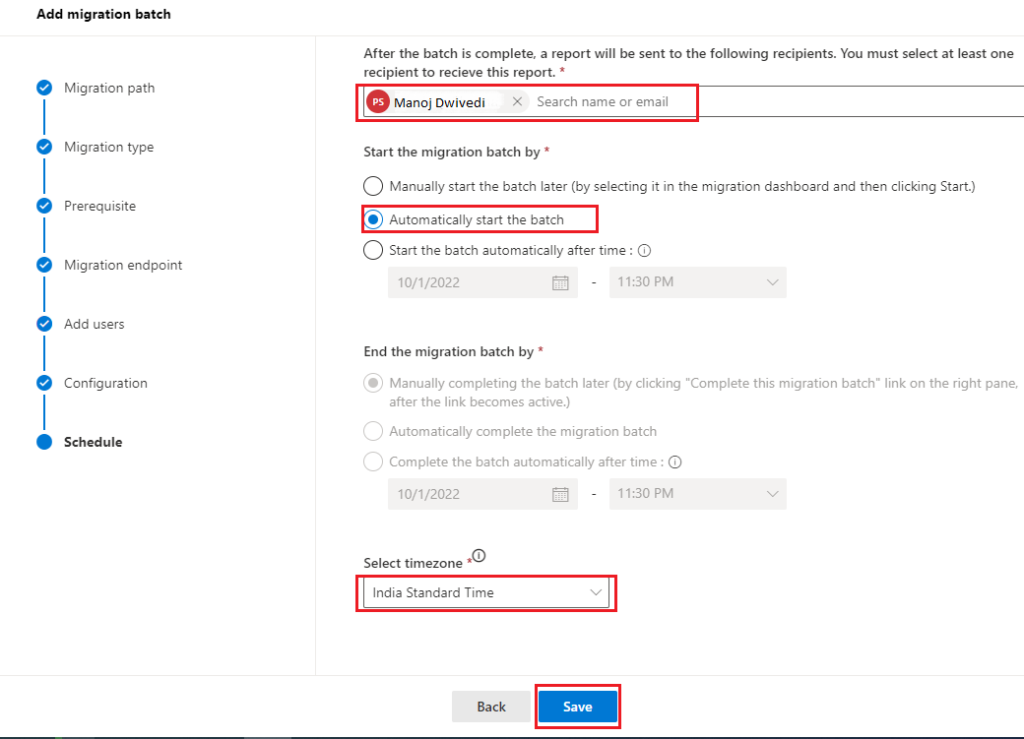Click the Schedule step current-step dot
The width and height of the screenshot is (1024, 739).
tap(44, 442)
